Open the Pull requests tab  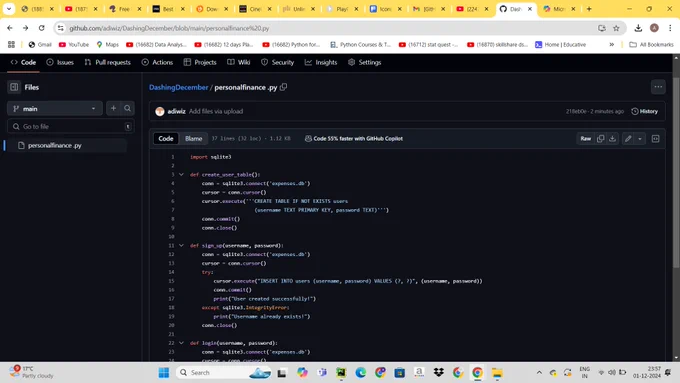(x=108, y=62)
